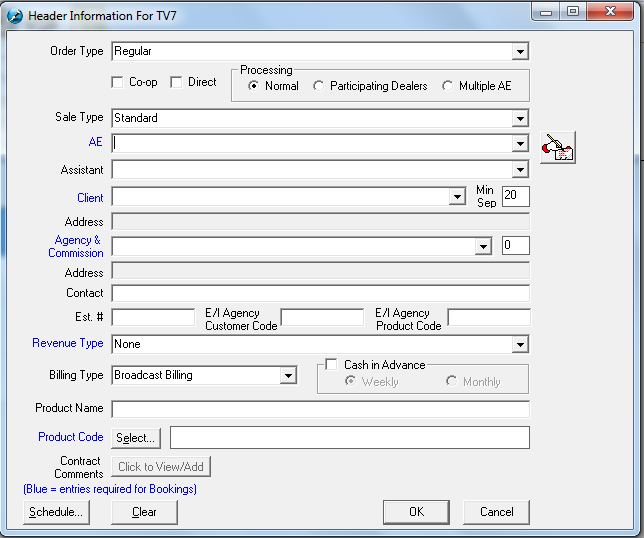Click the Clear button
Screen dimensions: 644x538
coord(144,512)
